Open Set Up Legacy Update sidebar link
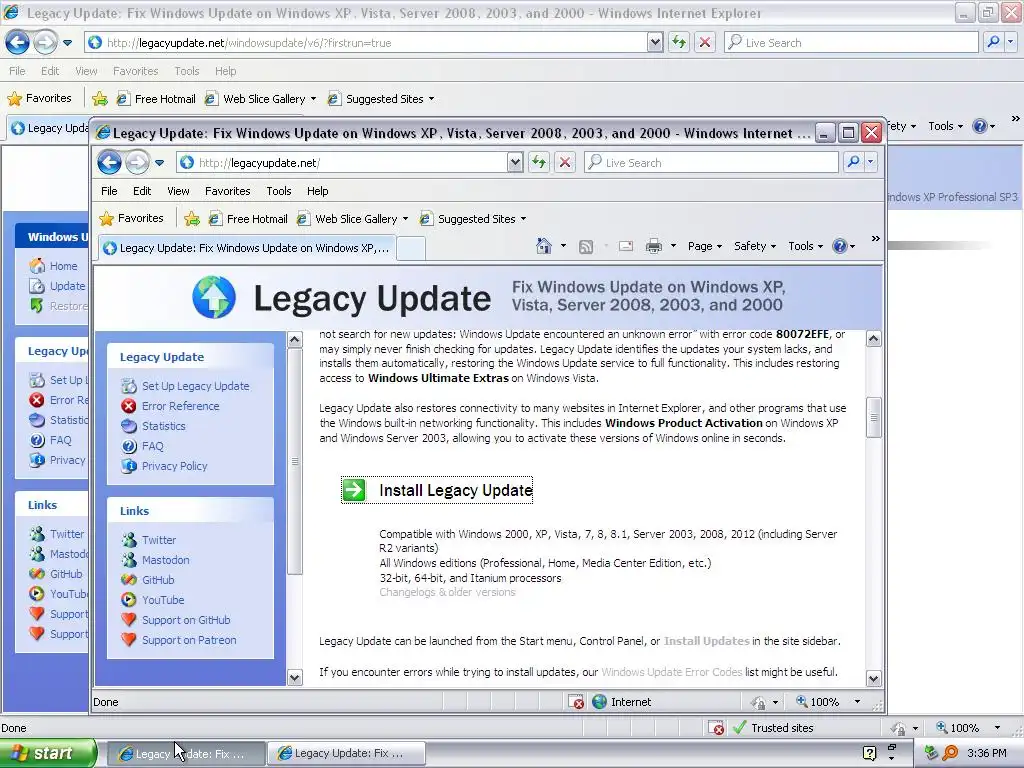The height and width of the screenshot is (768, 1024). point(195,386)
